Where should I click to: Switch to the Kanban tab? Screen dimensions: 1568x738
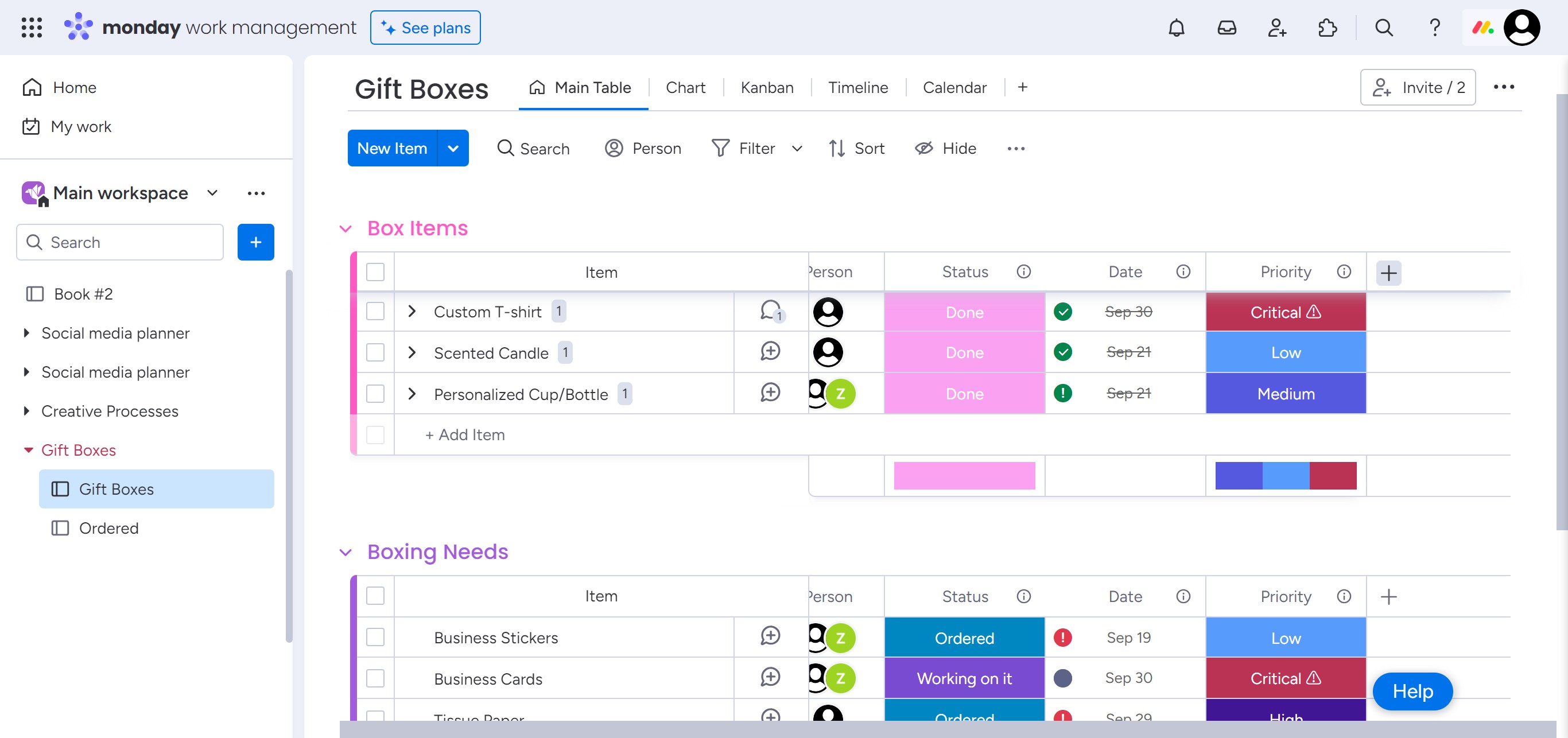click(x=766, y=88)
